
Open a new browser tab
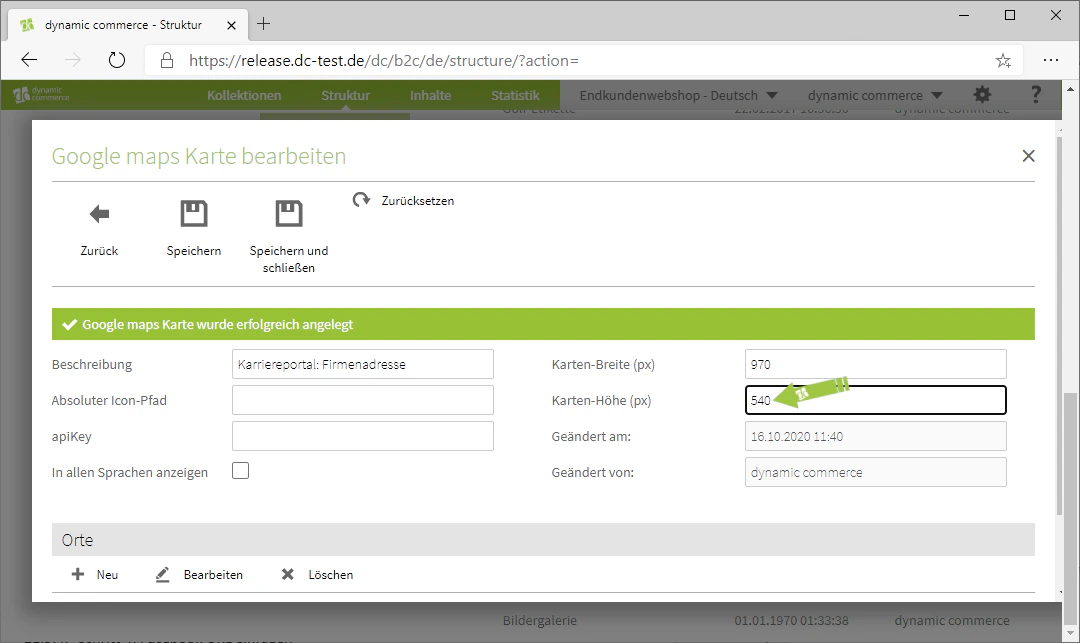(263, 24)
